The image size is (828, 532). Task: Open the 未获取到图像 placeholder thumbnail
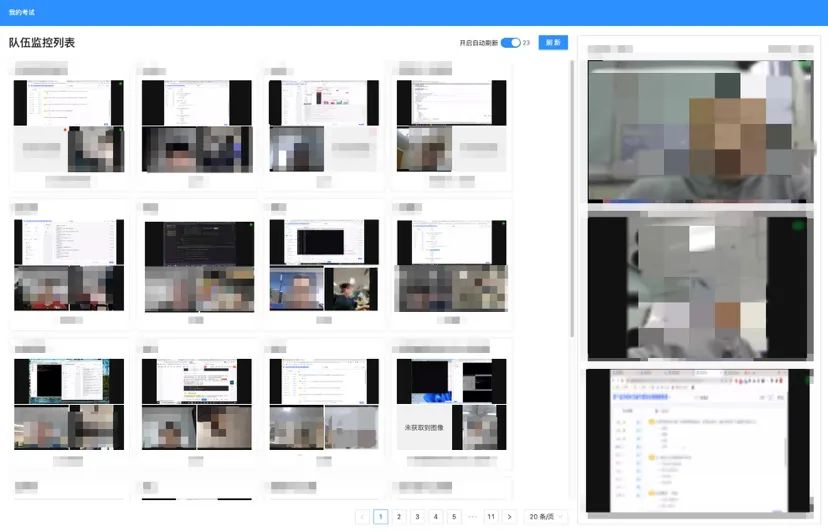coord(424,427)
